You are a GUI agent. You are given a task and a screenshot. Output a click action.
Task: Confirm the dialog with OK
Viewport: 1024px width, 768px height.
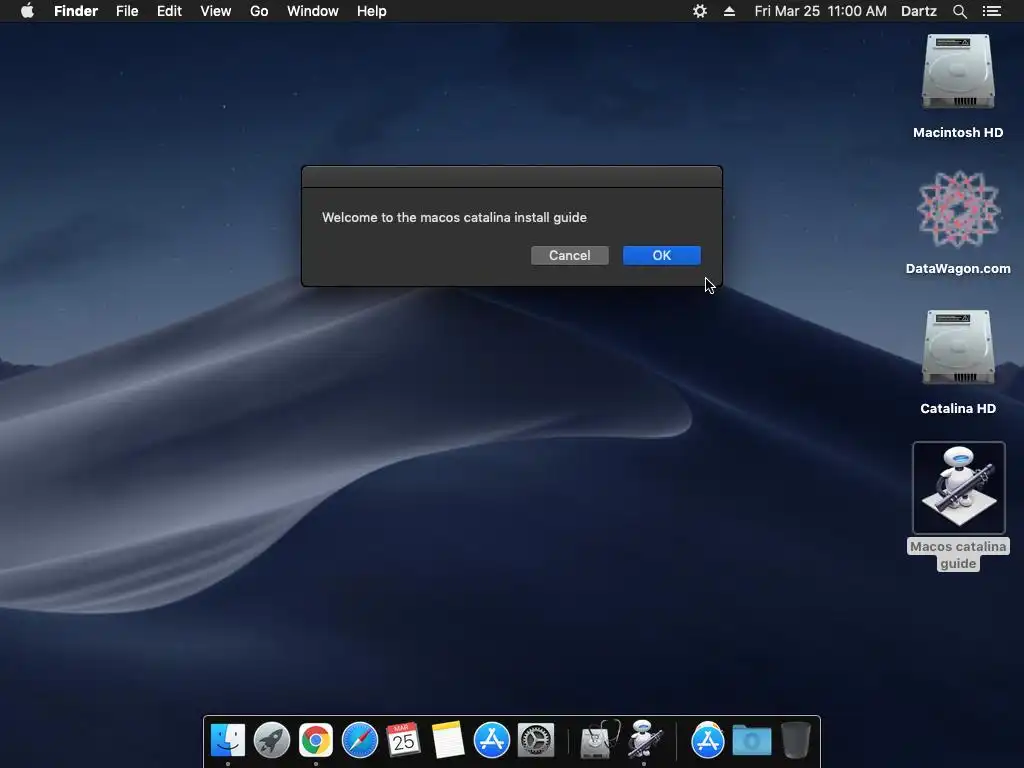[x=662, y=255]
